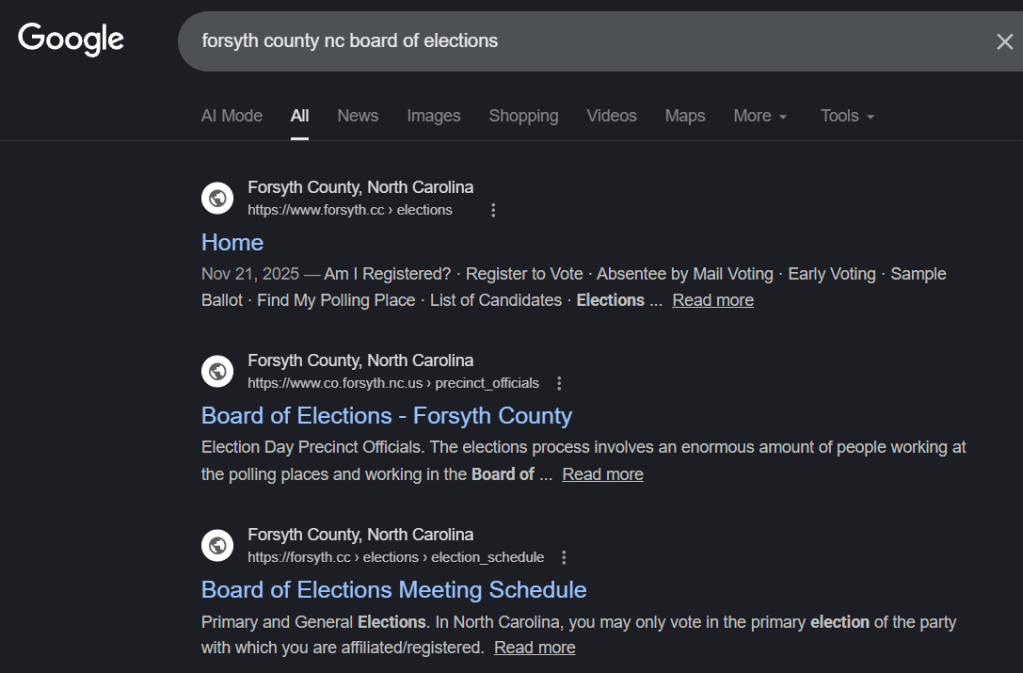Open three-dot menu for forsyth.cc elections result
1023x673 pixels.
click(x=493, y=210)
